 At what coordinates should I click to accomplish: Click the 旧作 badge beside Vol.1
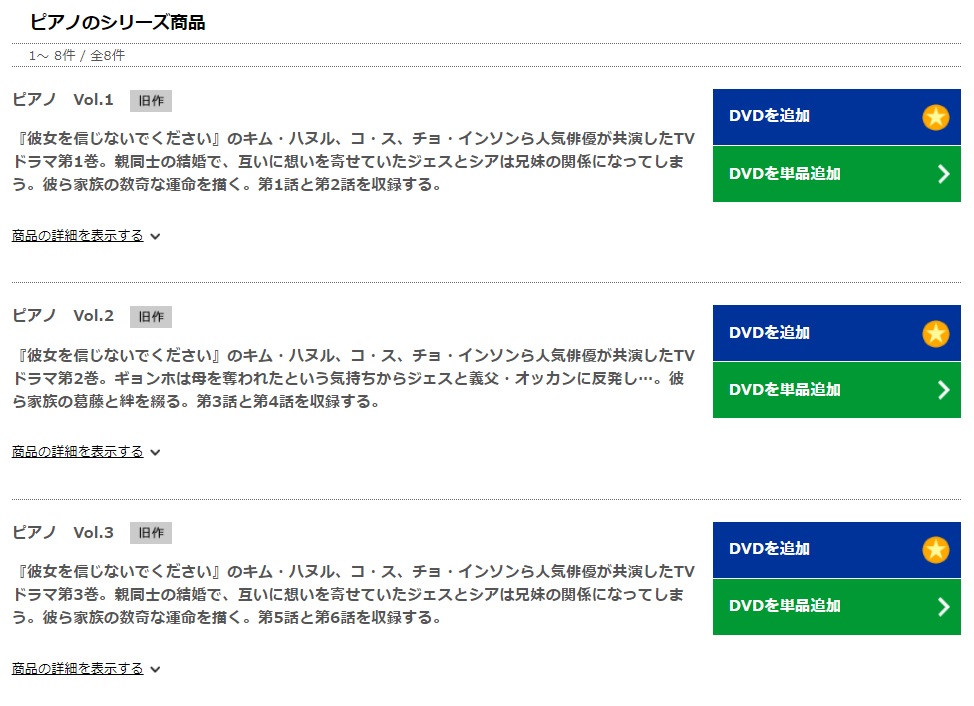(x=151, y=101)
